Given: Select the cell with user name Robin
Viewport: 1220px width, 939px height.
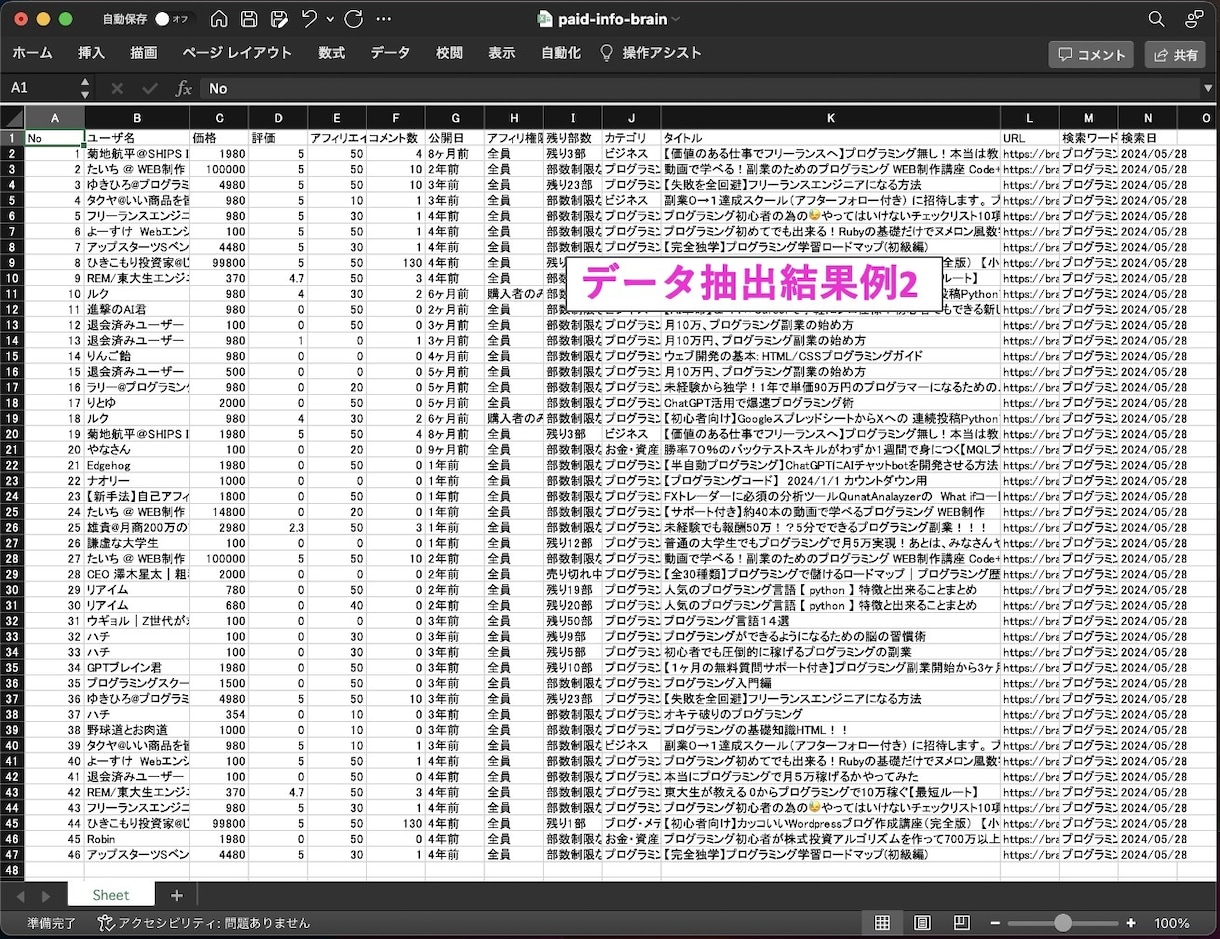Looking at the screenshot, I should coord(137,839).
